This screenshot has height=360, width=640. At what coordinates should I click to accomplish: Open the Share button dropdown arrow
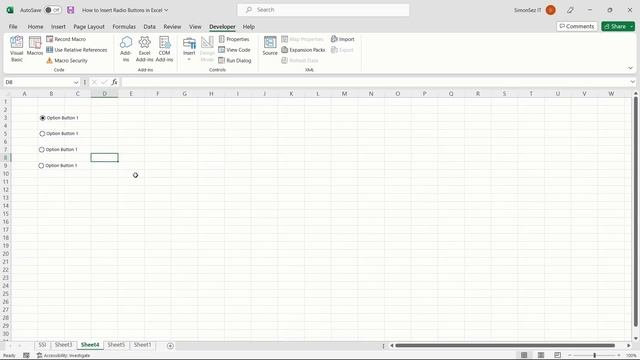coord(632,26)
